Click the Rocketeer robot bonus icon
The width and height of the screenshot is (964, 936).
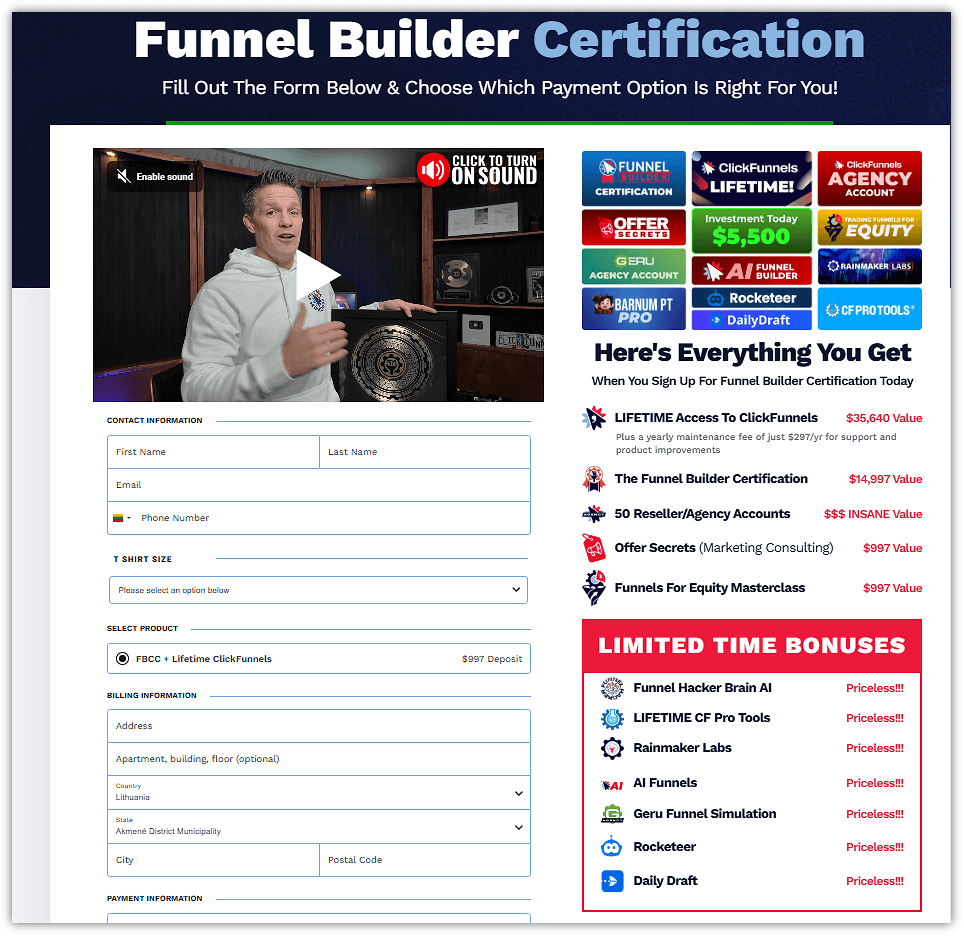[x=612, y=847]
